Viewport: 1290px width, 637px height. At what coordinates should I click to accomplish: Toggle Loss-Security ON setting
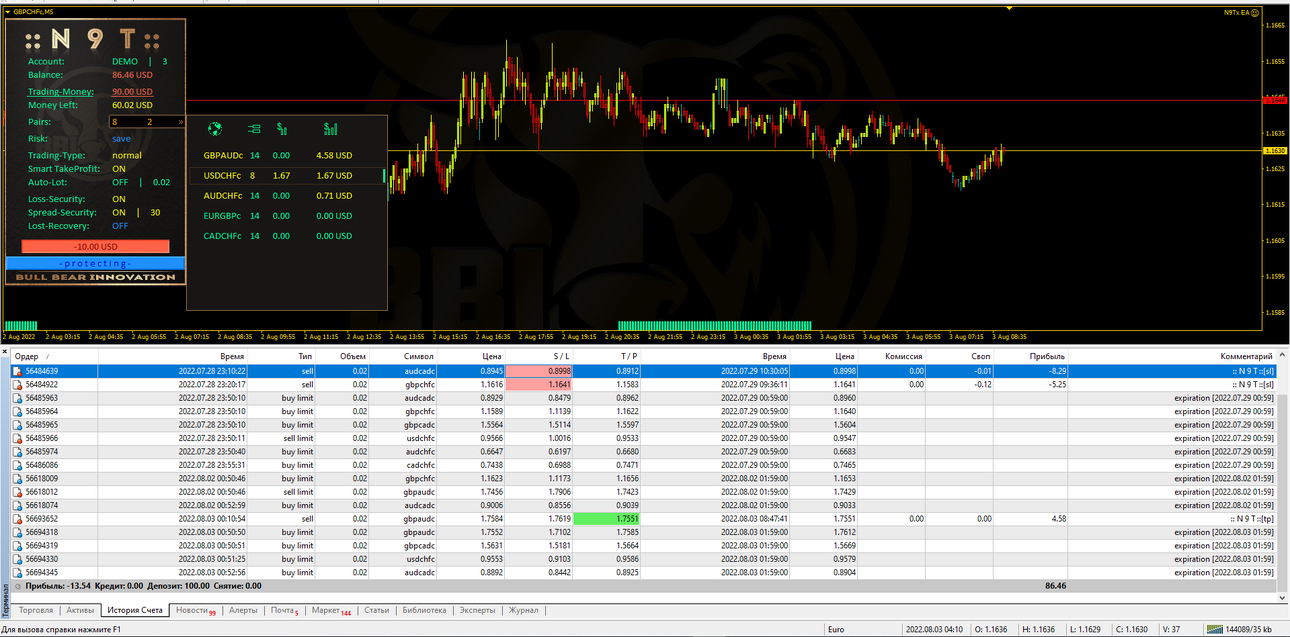point(119,199)
